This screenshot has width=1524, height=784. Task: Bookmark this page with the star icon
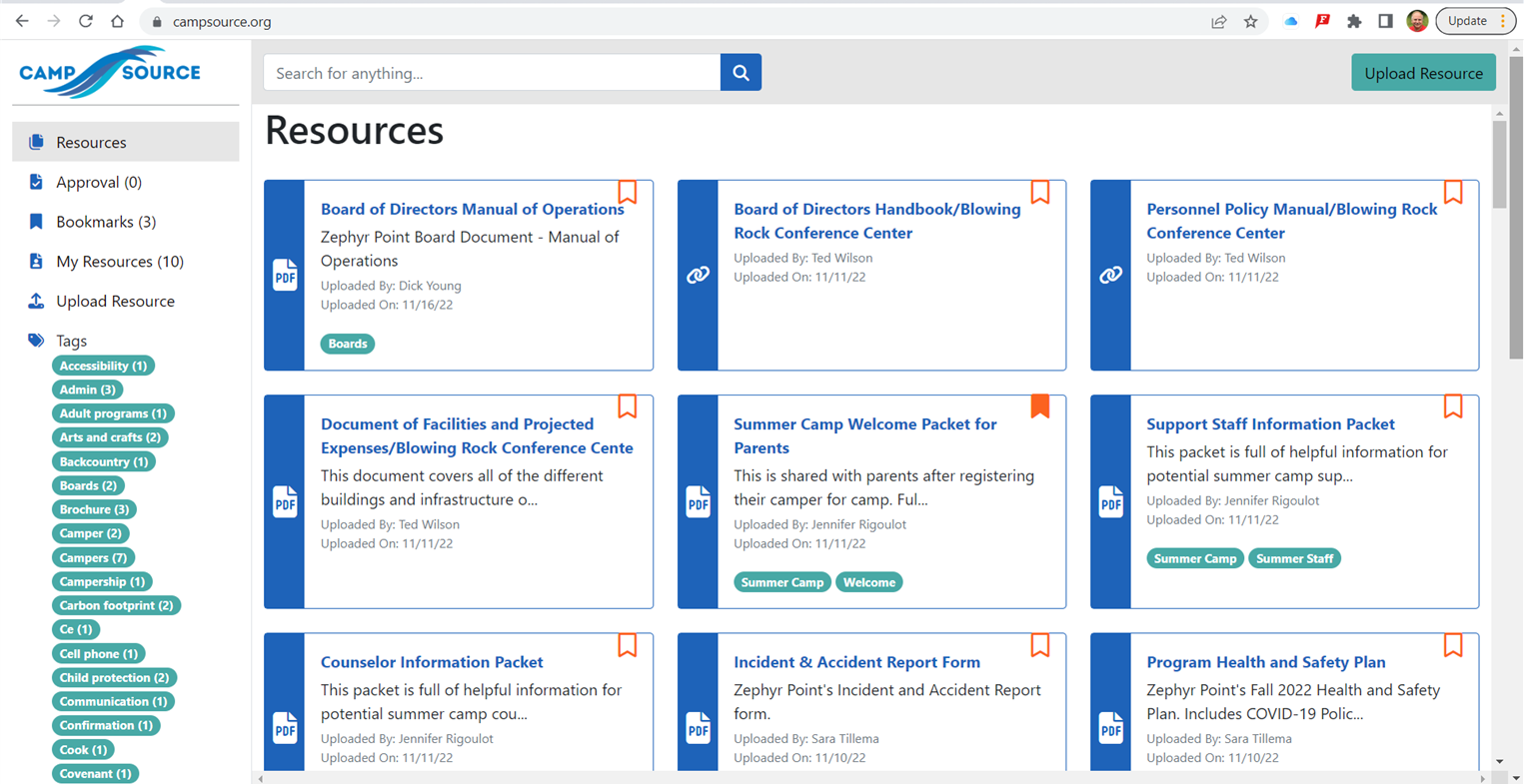[x=1250, y=21]
